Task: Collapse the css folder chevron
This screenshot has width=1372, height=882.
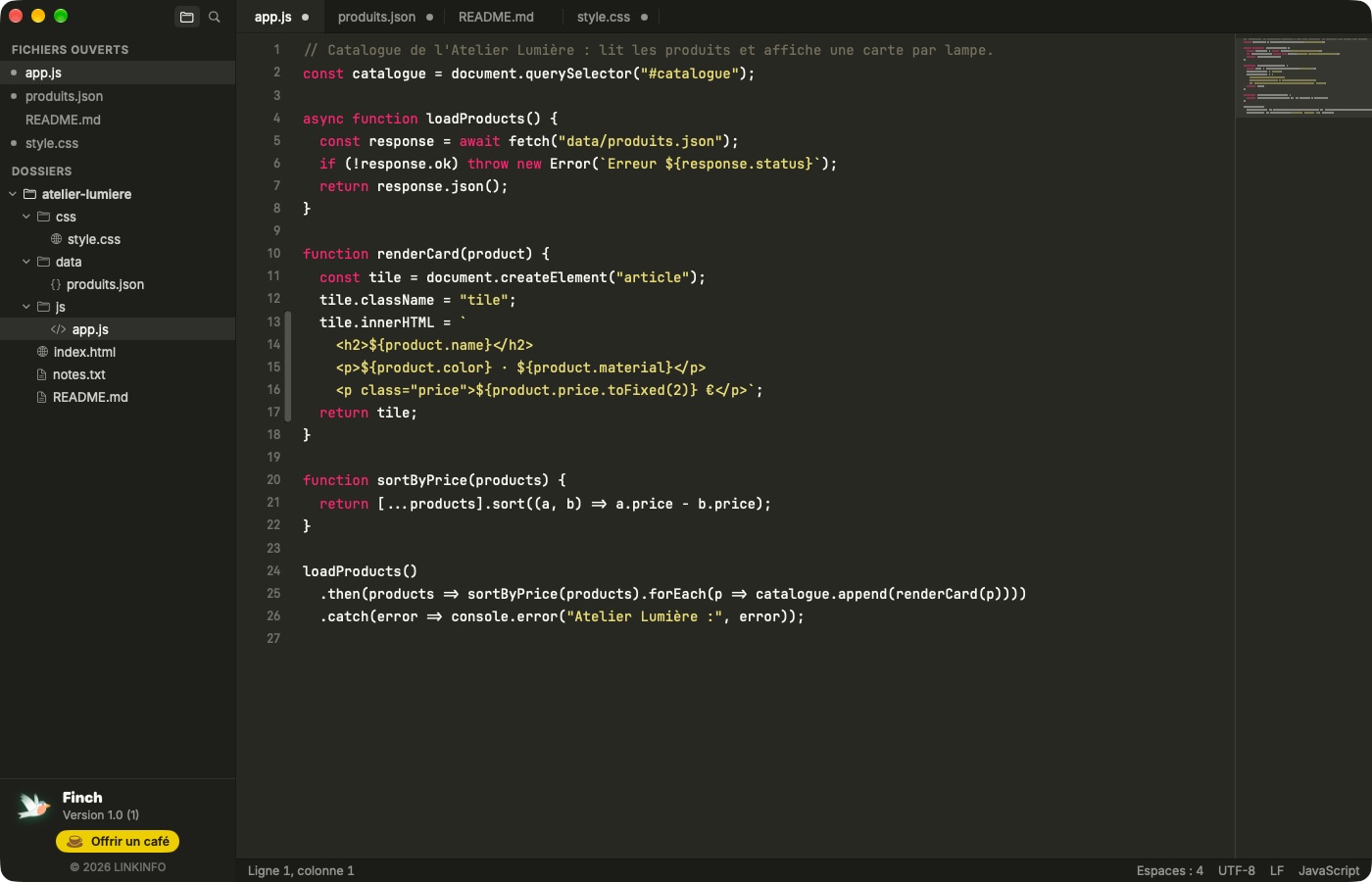Action: [26, 217]
